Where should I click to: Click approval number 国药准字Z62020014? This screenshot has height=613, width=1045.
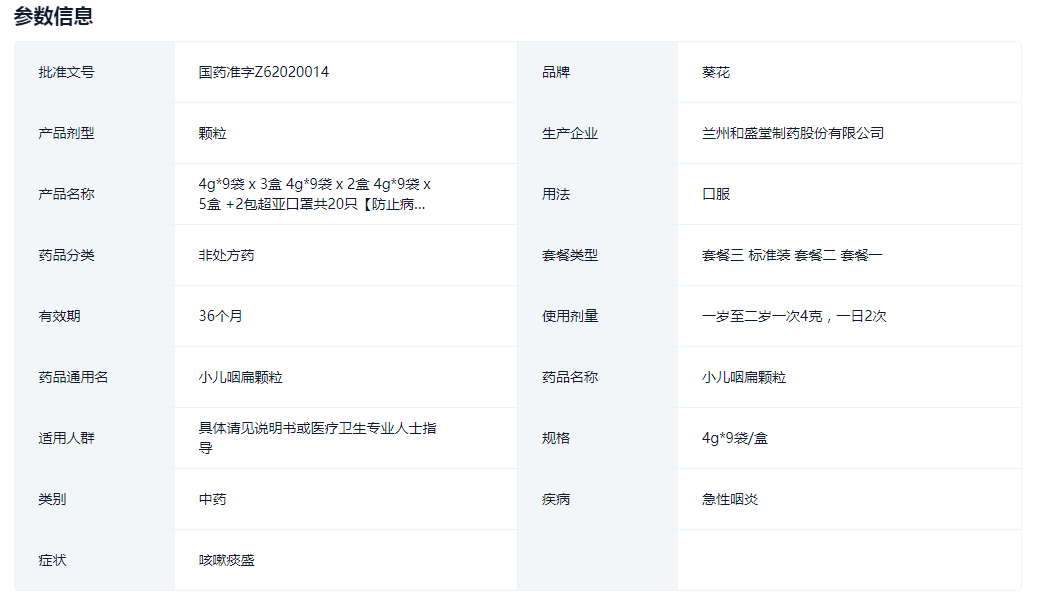click(264, 72)
